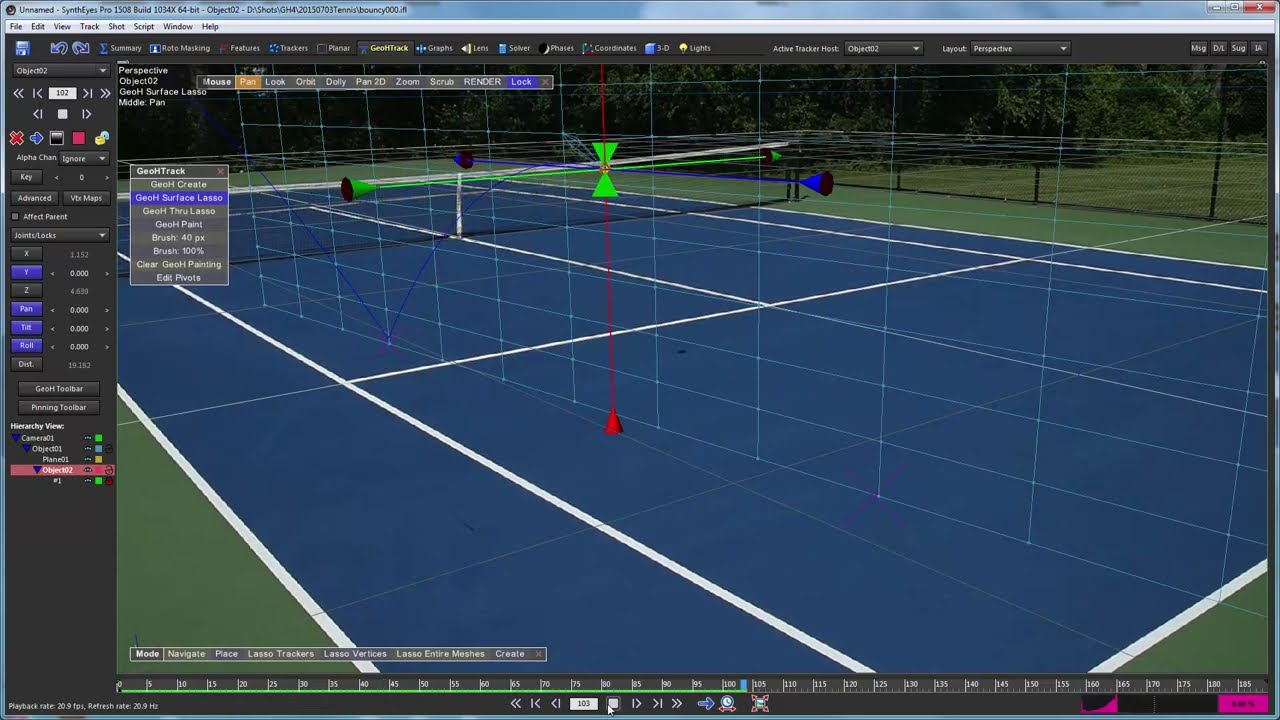Toggle the Affect Parent checkbox
Image resolution: width=1280 pixels, height=720 pixels.
pyautogui.click(x=16, y=216)
